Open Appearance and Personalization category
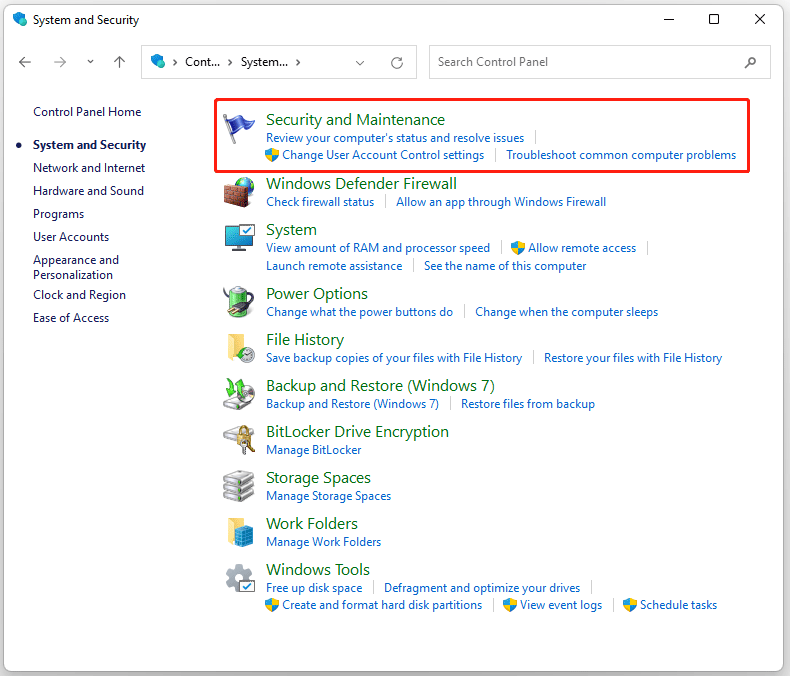This screenshot has width=790, height=676. tap(76, 267)
